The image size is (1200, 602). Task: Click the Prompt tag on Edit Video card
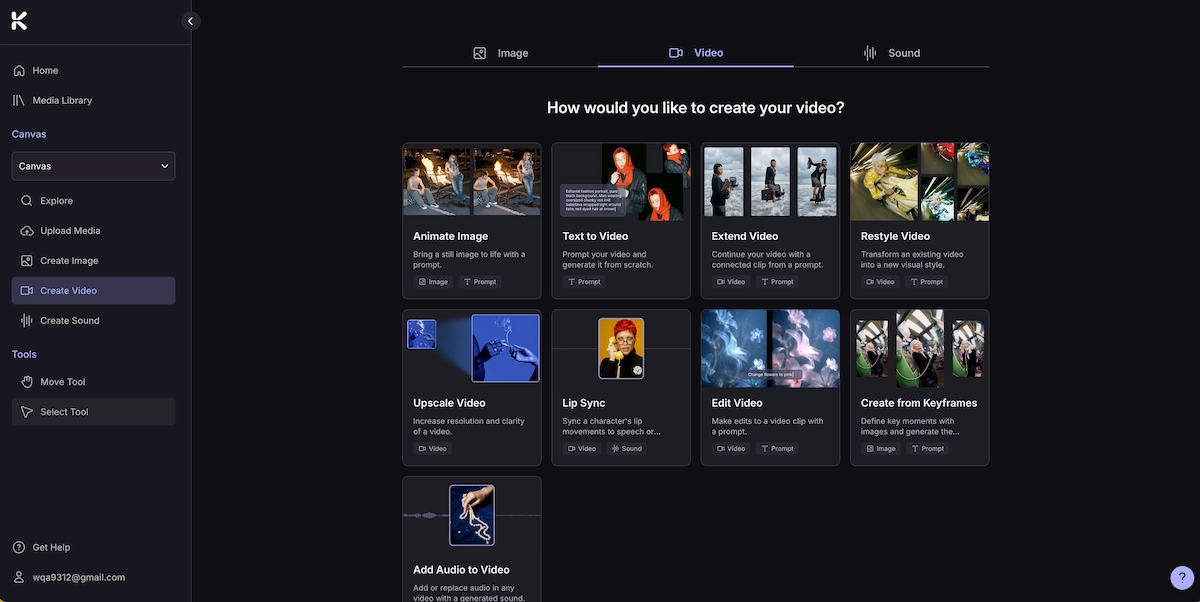[x=778, y=449]
